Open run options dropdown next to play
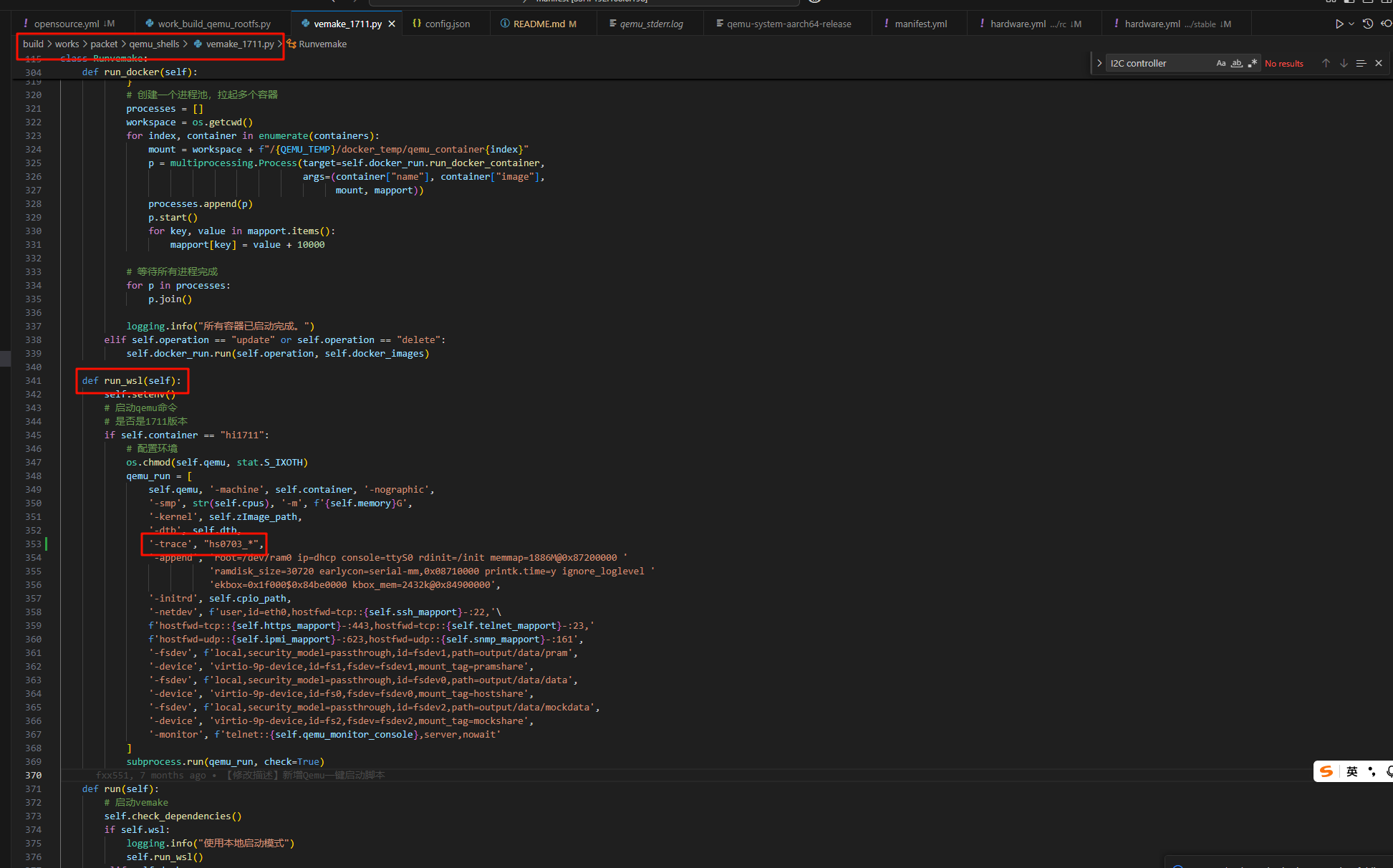Viewport: 1393px width, 868px height. (x=1351, y=24)
